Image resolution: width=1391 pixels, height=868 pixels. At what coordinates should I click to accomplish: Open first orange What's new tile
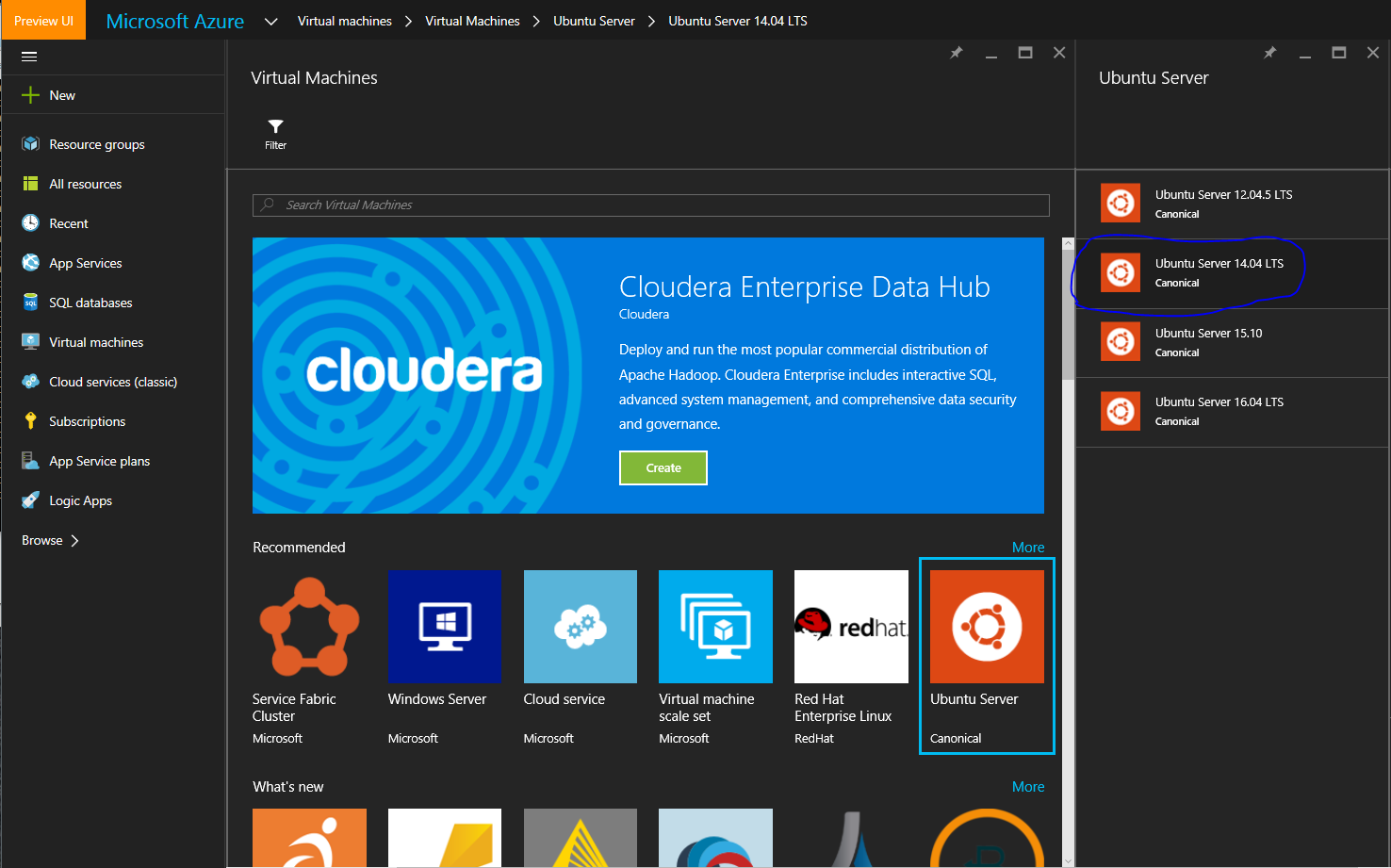coord(309,837)
